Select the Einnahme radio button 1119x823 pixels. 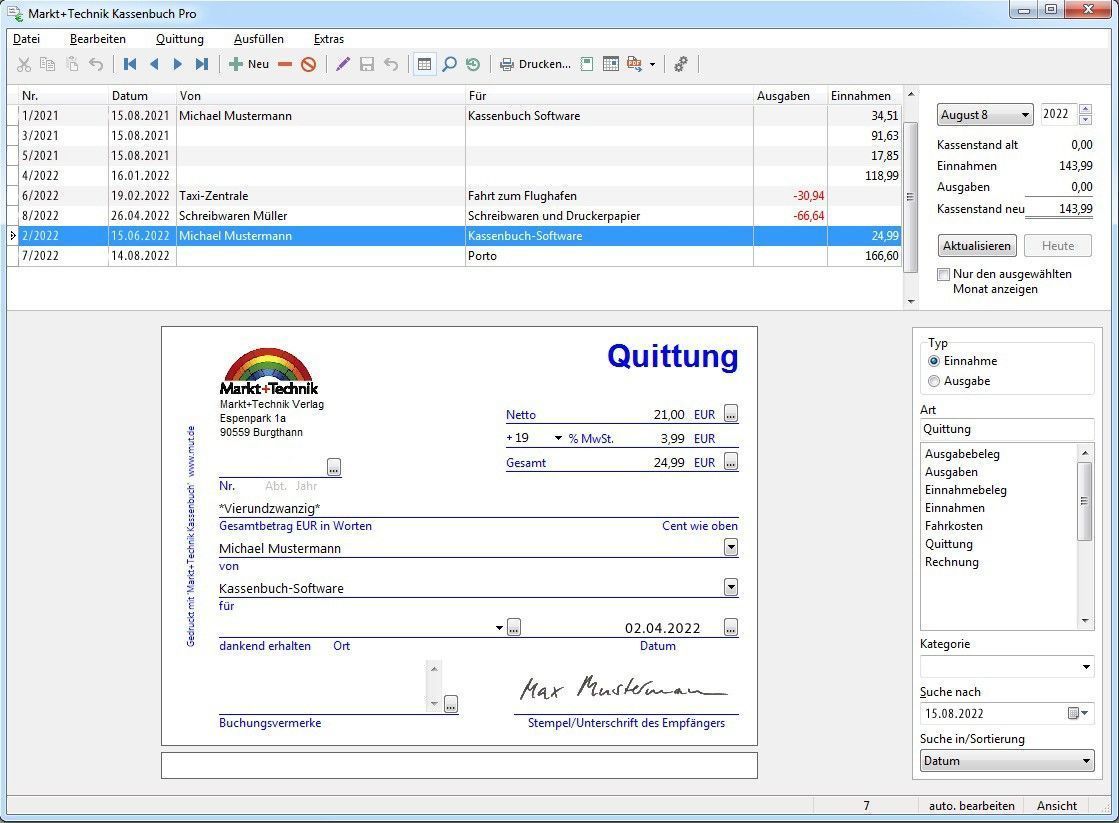(935, 361)
